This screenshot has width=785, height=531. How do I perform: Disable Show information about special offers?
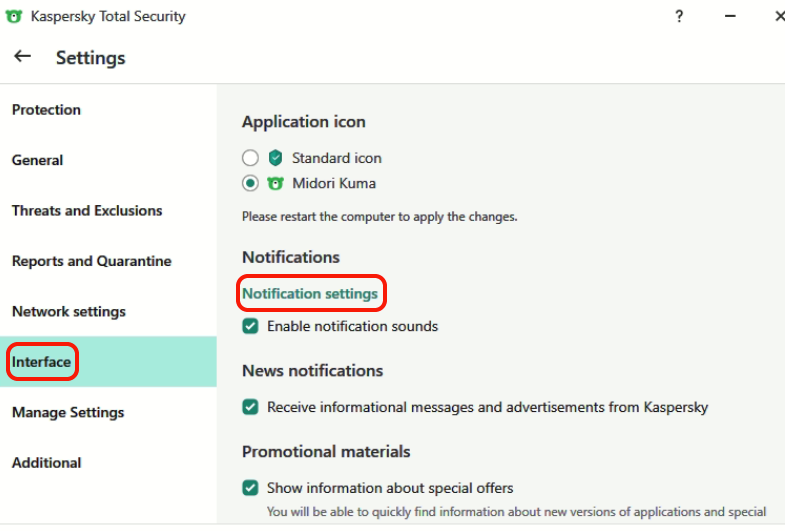[251, 488]
